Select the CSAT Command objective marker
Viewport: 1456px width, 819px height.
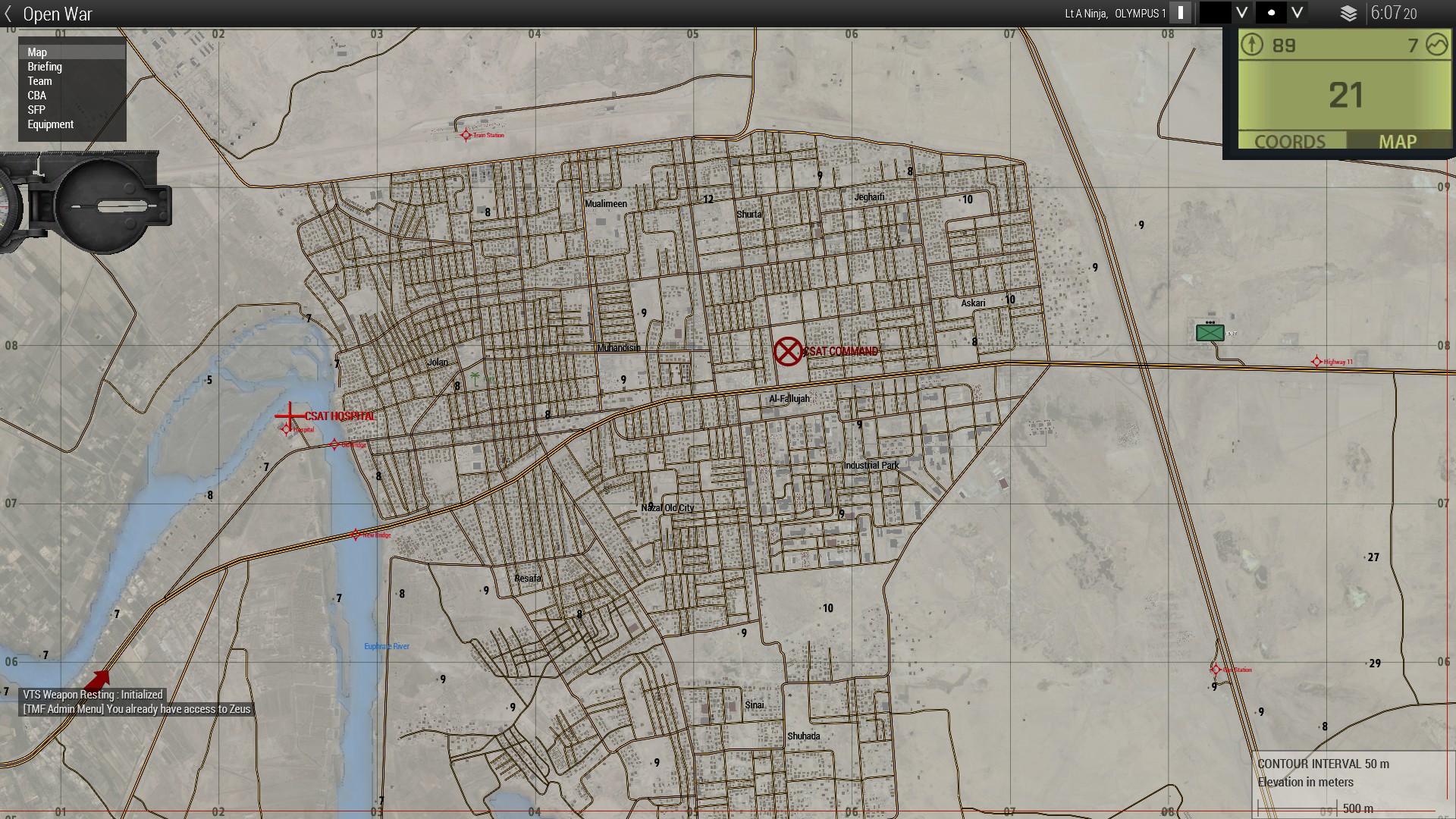(x=788, y=351)
